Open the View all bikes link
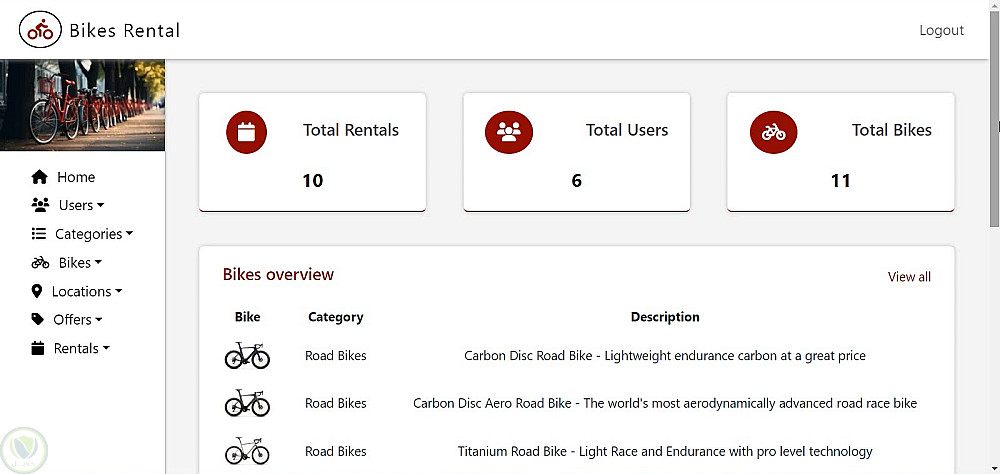The image size is (1000, 474). point(909,277)
